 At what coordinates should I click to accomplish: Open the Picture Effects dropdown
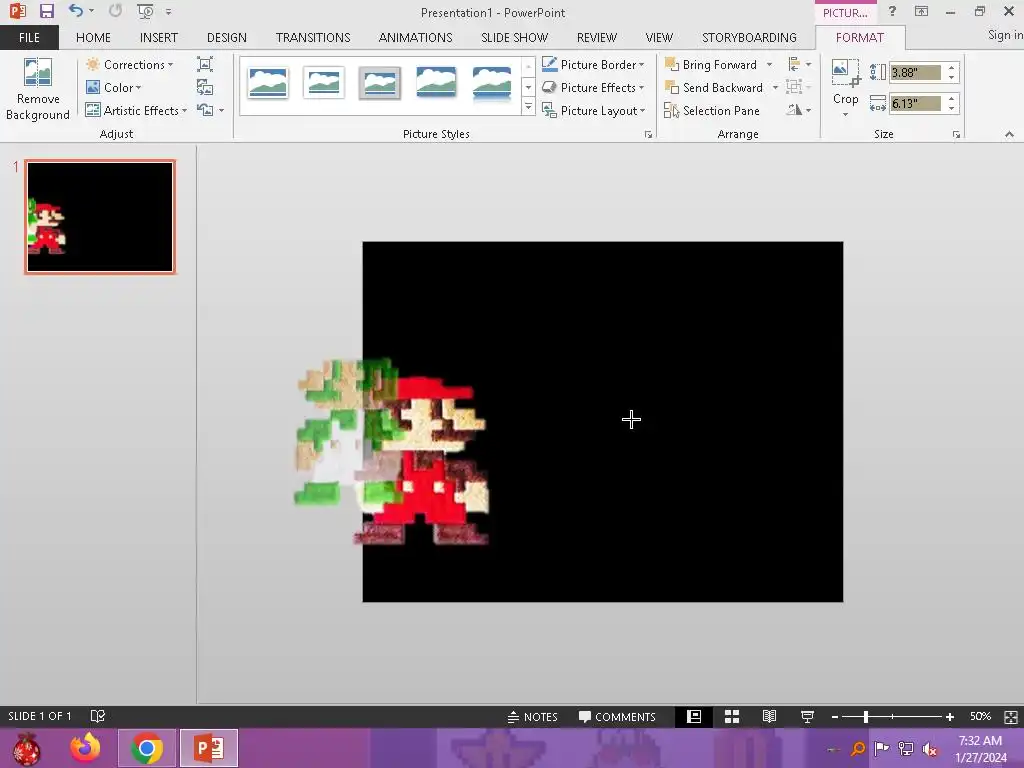(x=593, y=88)
